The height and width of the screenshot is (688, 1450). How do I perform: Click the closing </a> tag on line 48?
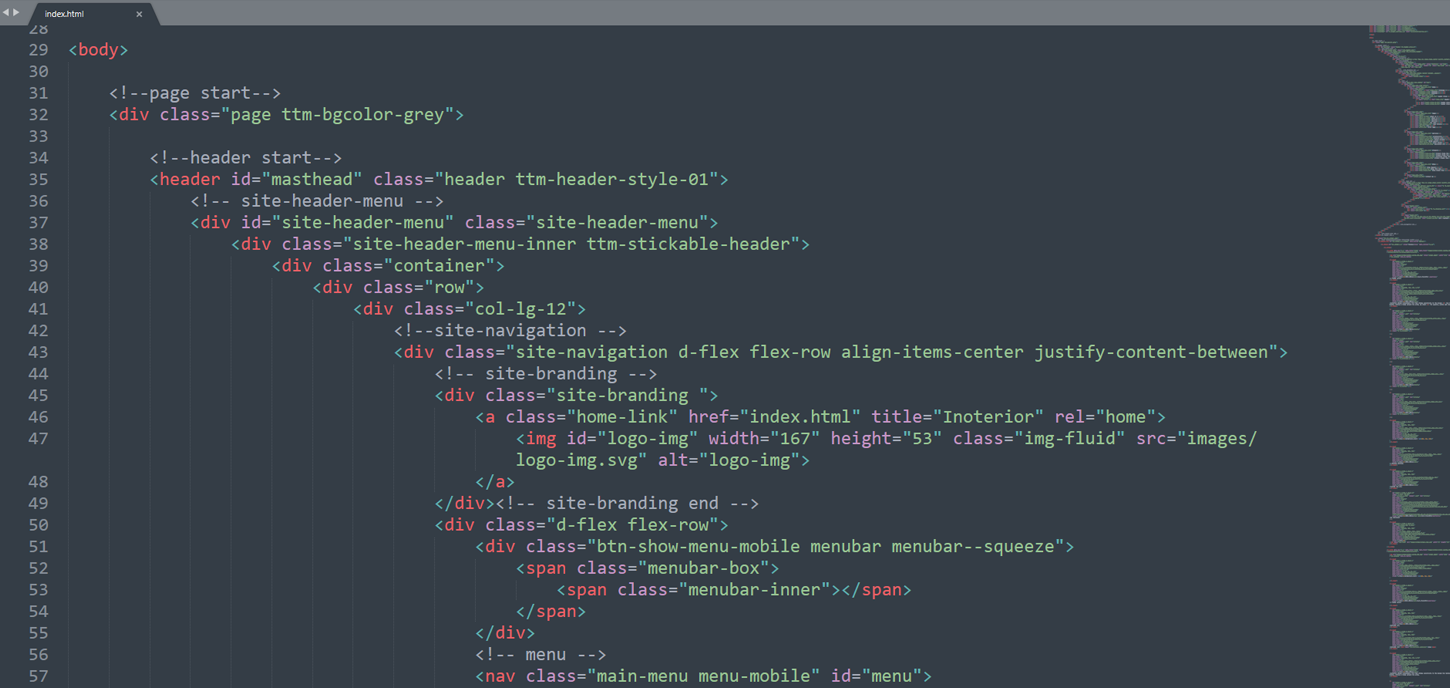[495, 482]
